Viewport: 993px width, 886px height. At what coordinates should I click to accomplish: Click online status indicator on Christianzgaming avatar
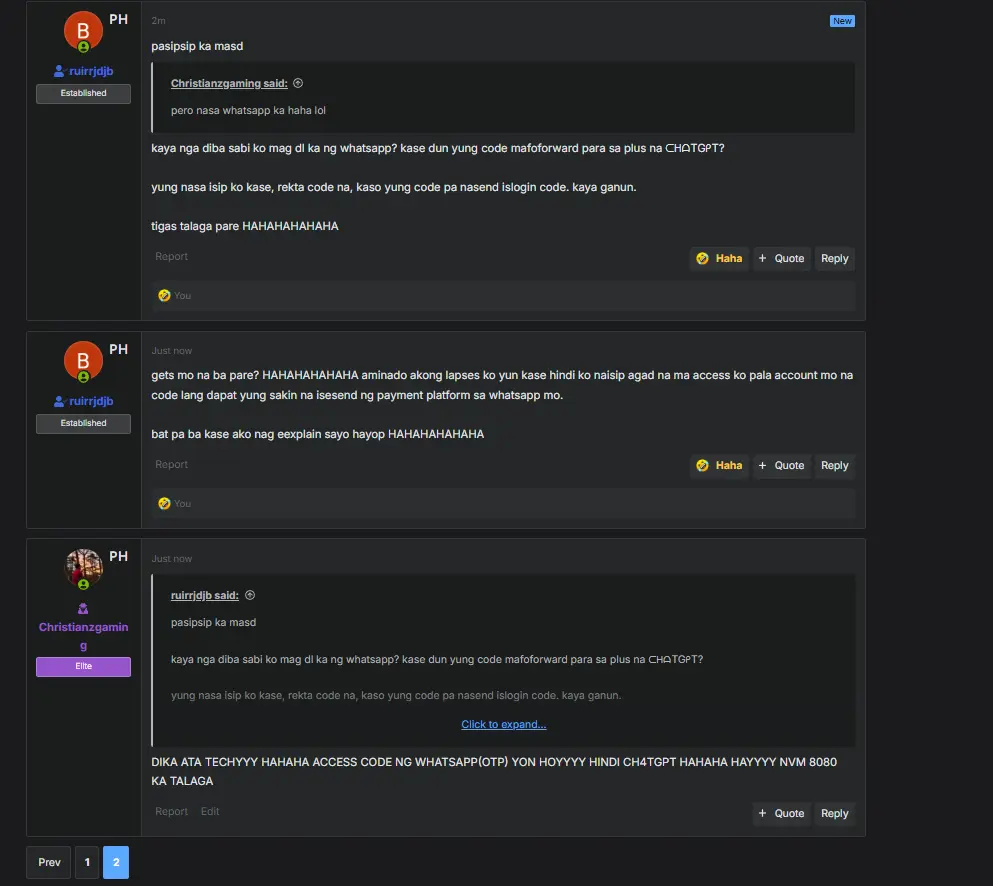coord(83,584)
